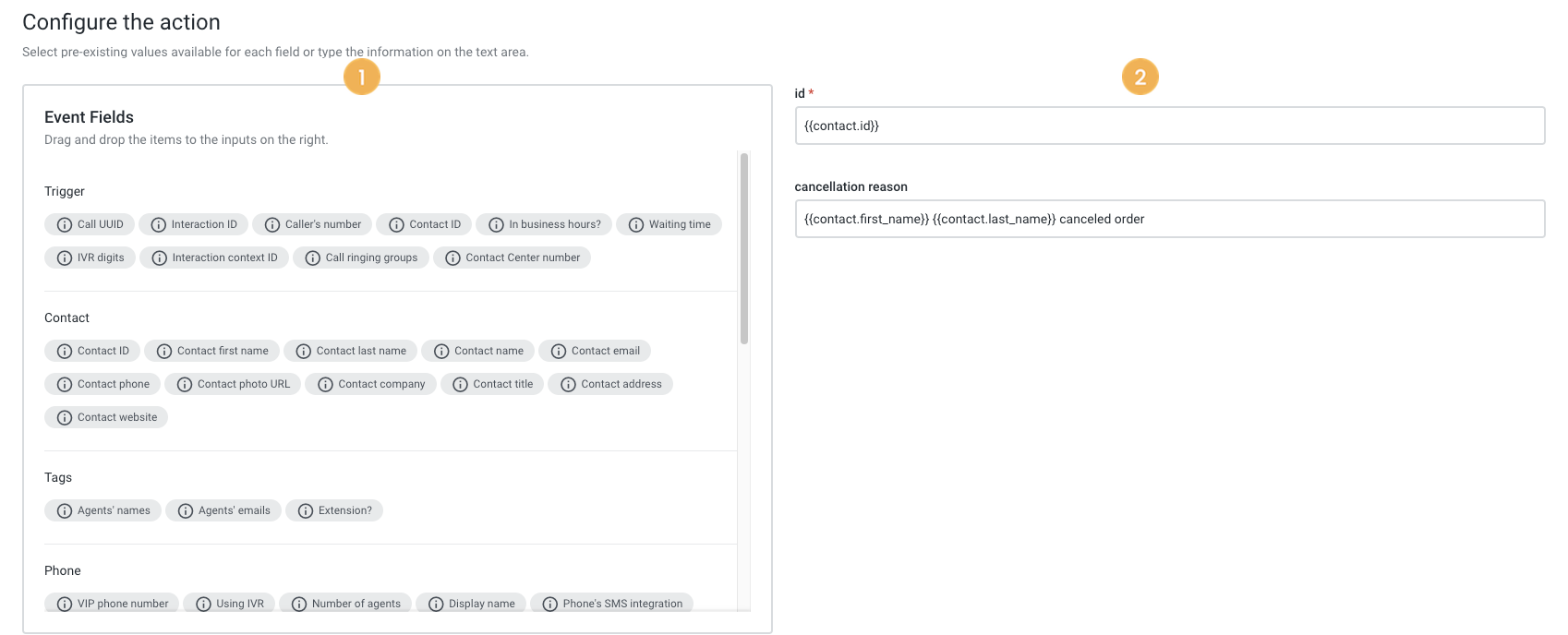The width and height of the screenshot is (1568, 635).
Task: Click the 'Configure the action' title
Action: click(x=121, y=22)
